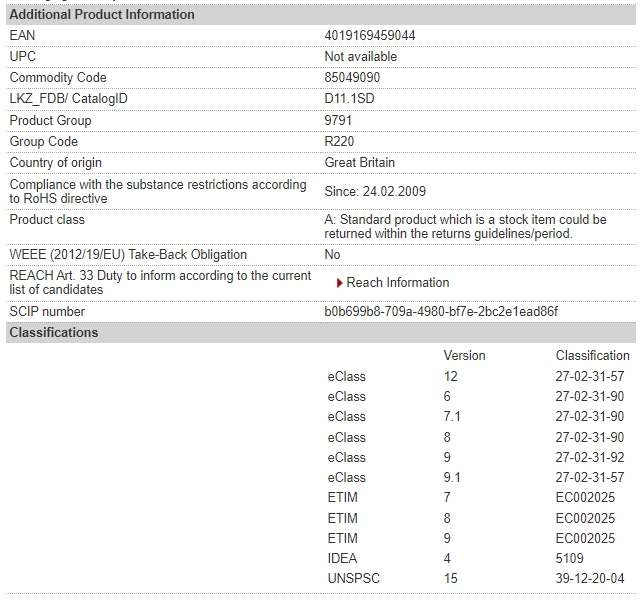Select the SCIP number b0b699b8-709a-4980-bf7e-2bc2e1ead86f

coord(441,312)
